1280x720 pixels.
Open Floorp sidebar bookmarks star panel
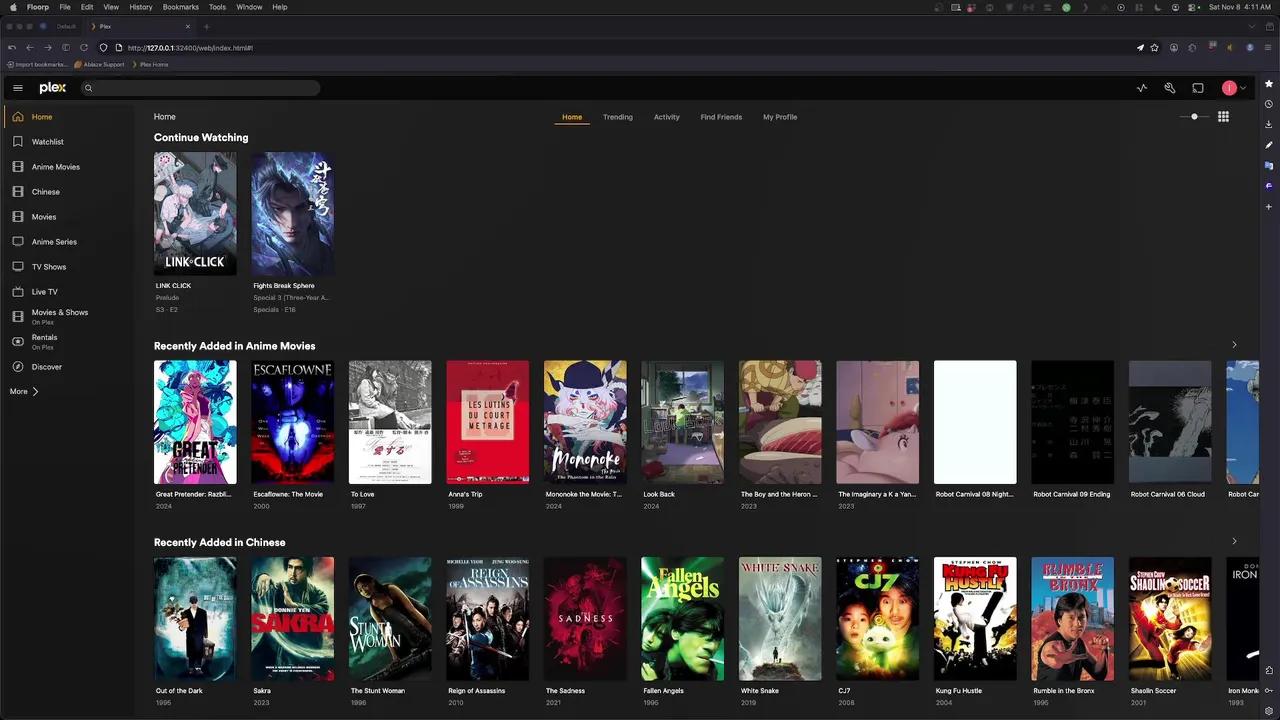[x=1269, y=84]
